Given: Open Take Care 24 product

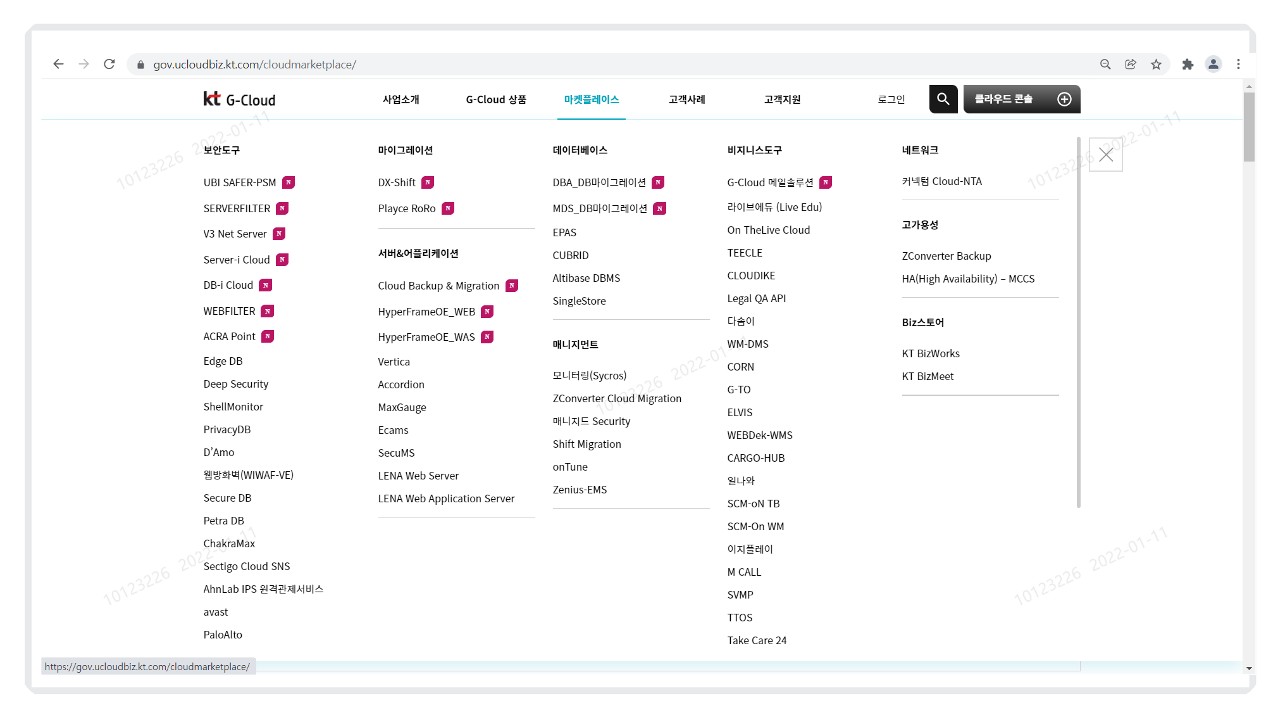Looking at the screenshot, I should [757, 640].
